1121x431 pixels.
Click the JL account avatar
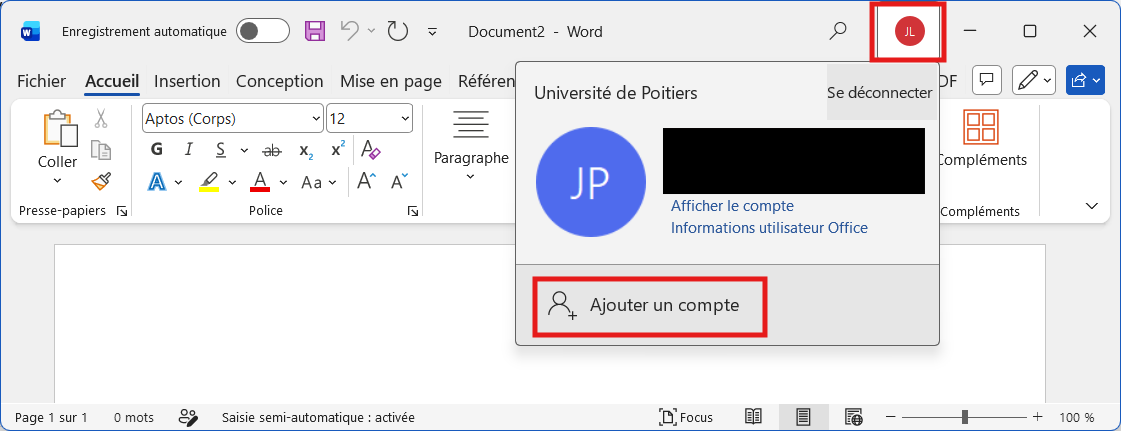(909, 31)
